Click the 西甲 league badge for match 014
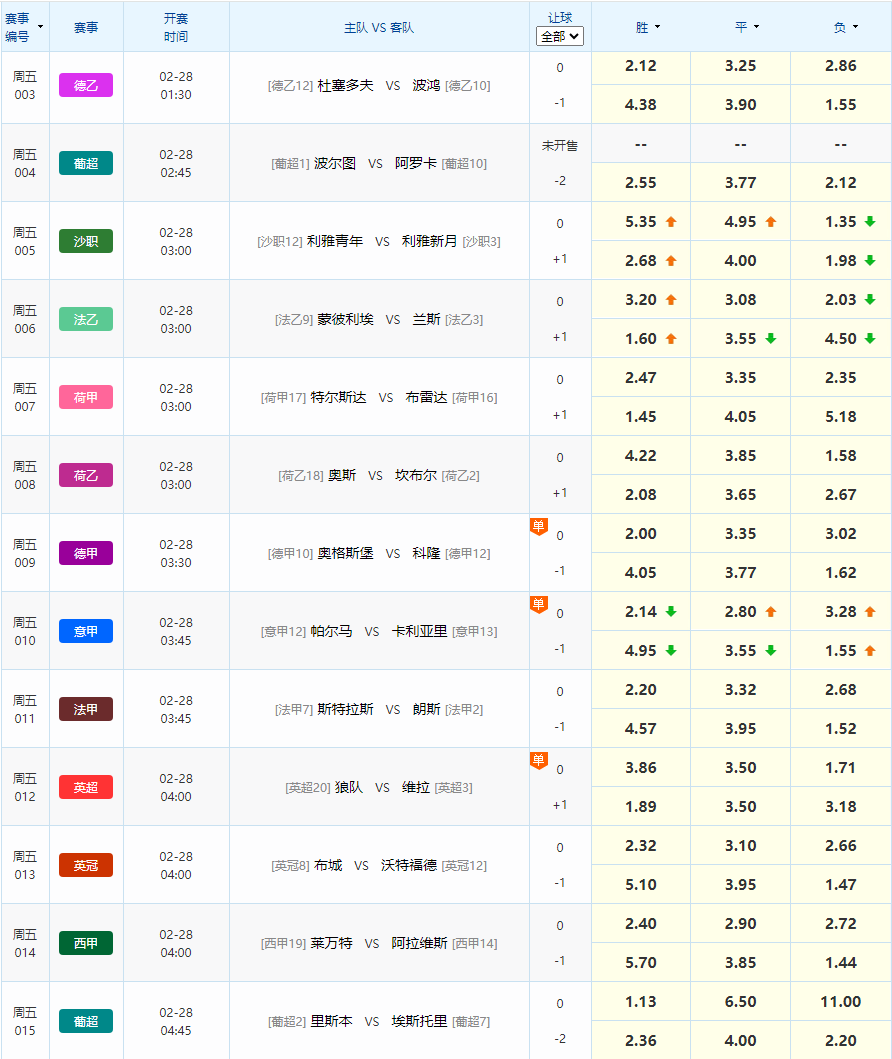The image size is (892, 1059). (86, 943)
